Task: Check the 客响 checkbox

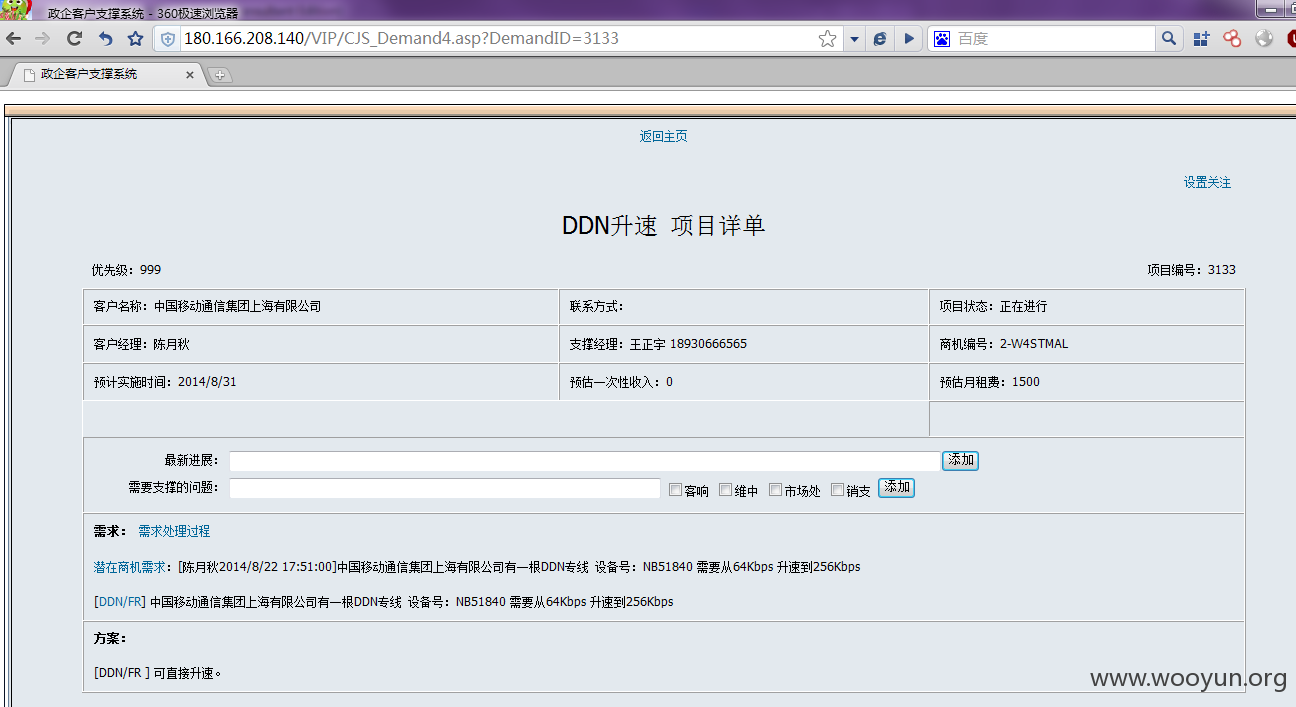Action: pos(676,490)
